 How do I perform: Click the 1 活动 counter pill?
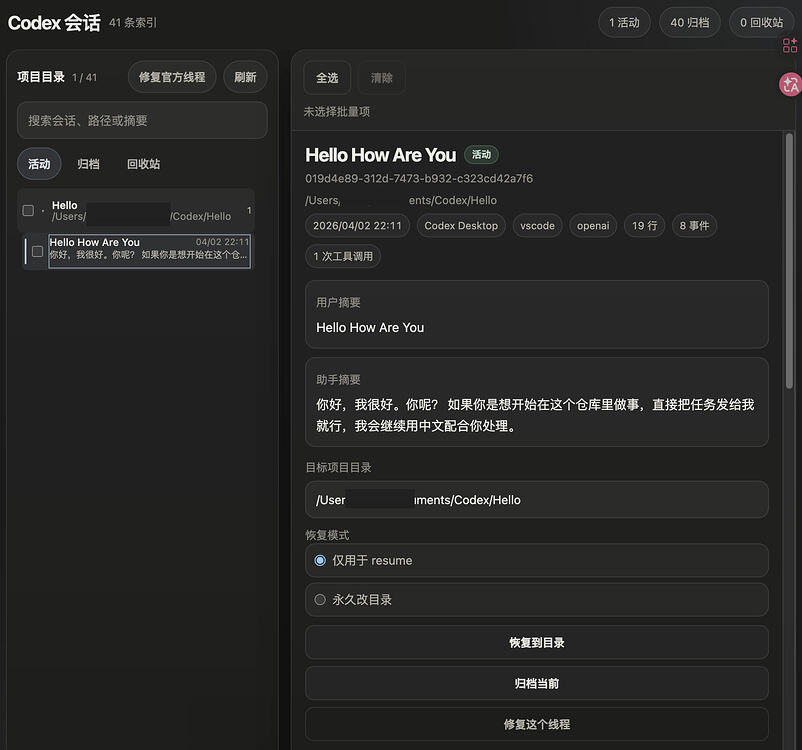(x=624, y=23)
